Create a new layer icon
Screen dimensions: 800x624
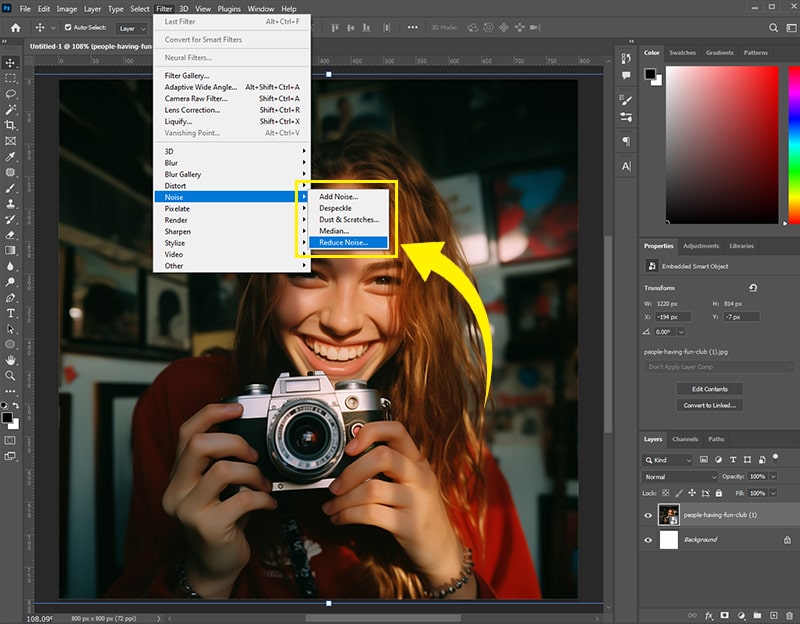(773, 615)
